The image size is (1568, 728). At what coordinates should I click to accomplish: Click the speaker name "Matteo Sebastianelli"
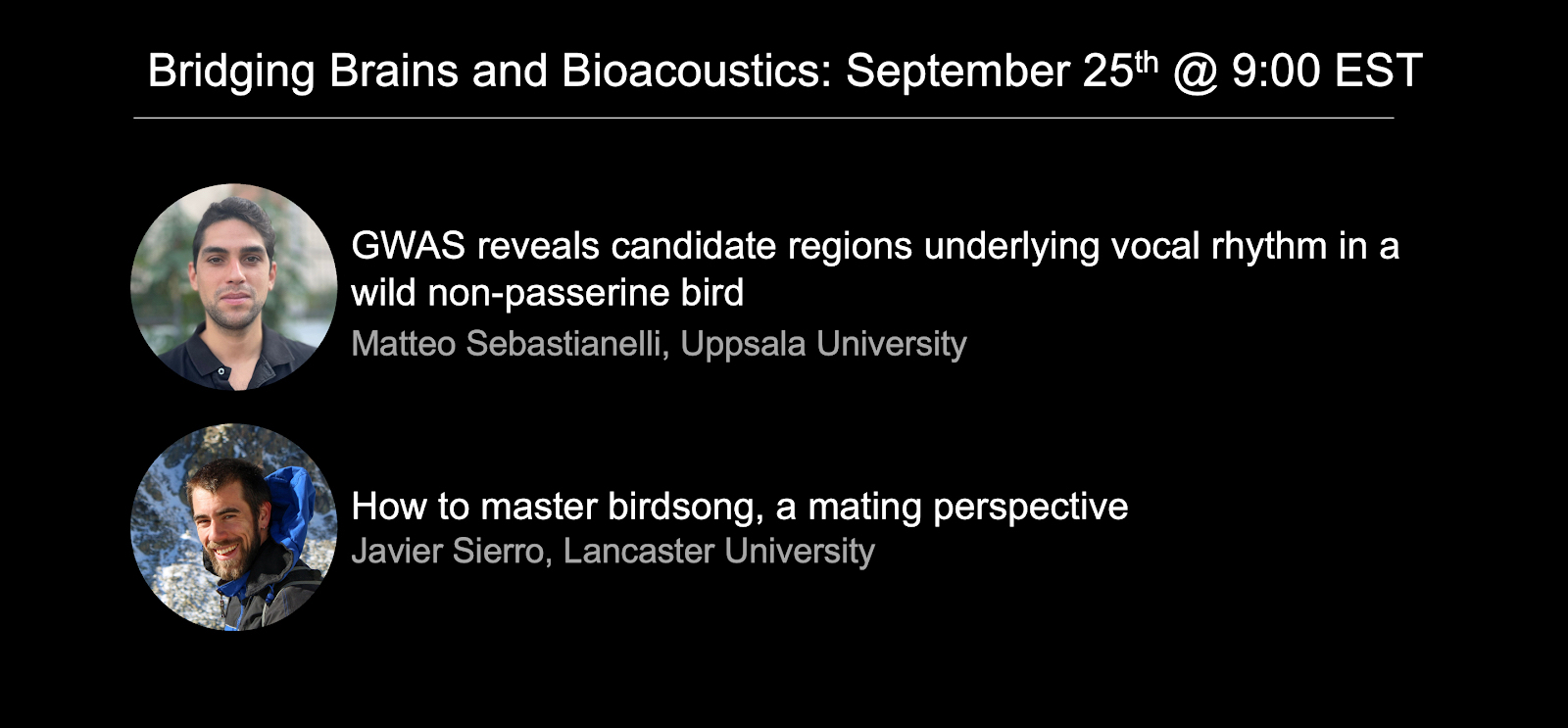(506, 344)
